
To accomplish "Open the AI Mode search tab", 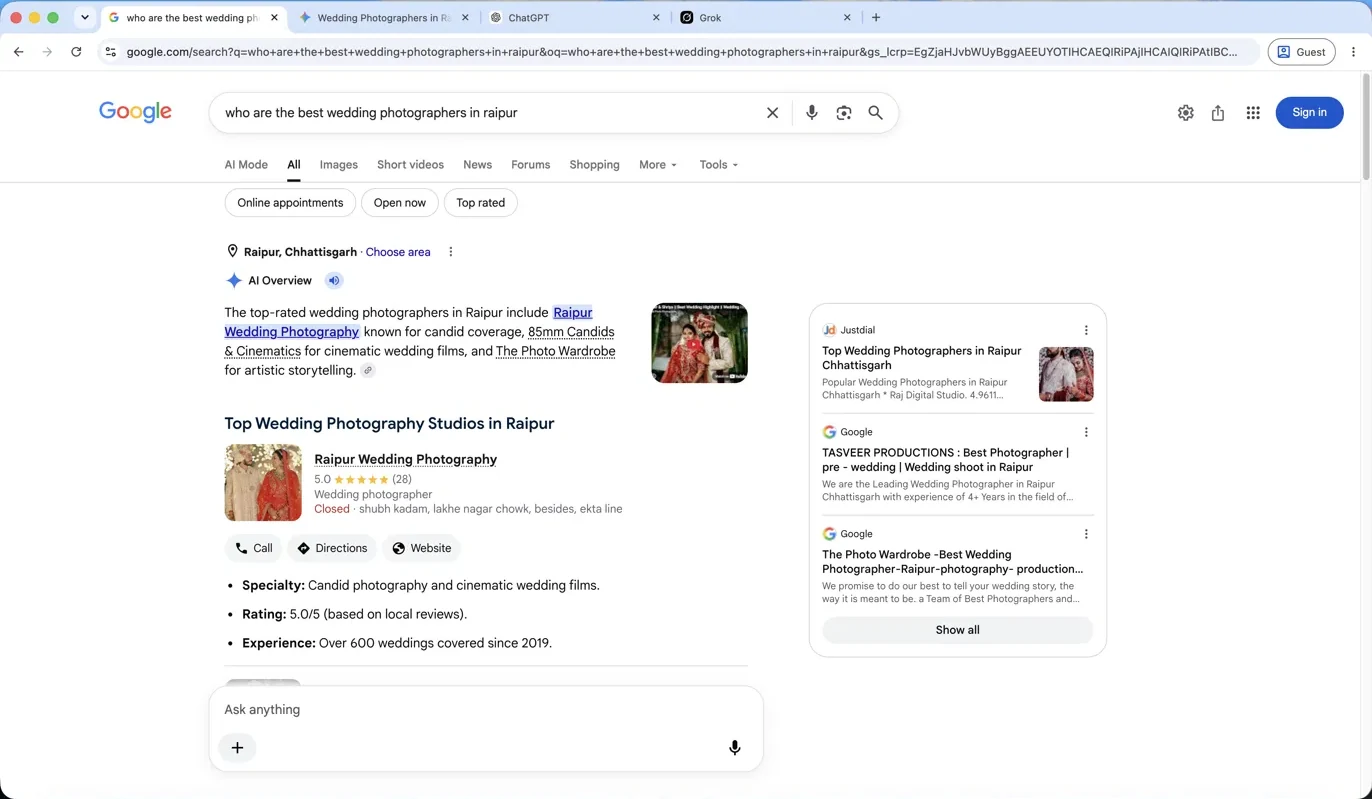I will coord(246,165).
